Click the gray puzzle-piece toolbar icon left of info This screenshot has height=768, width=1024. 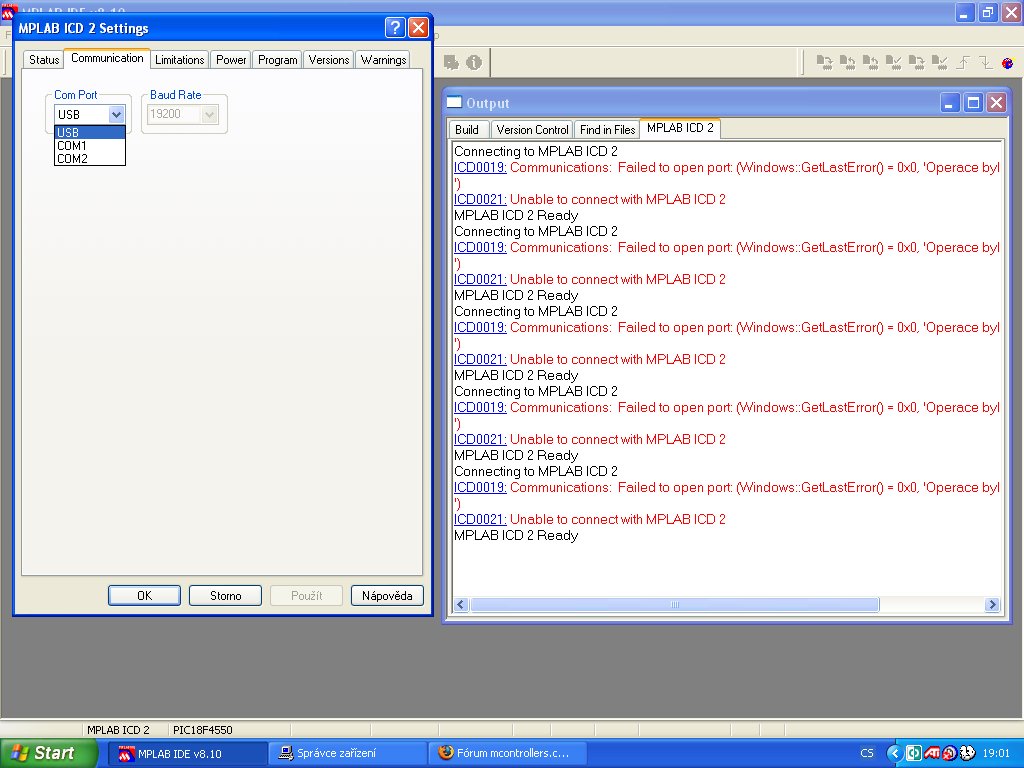[x=451, y=62]
